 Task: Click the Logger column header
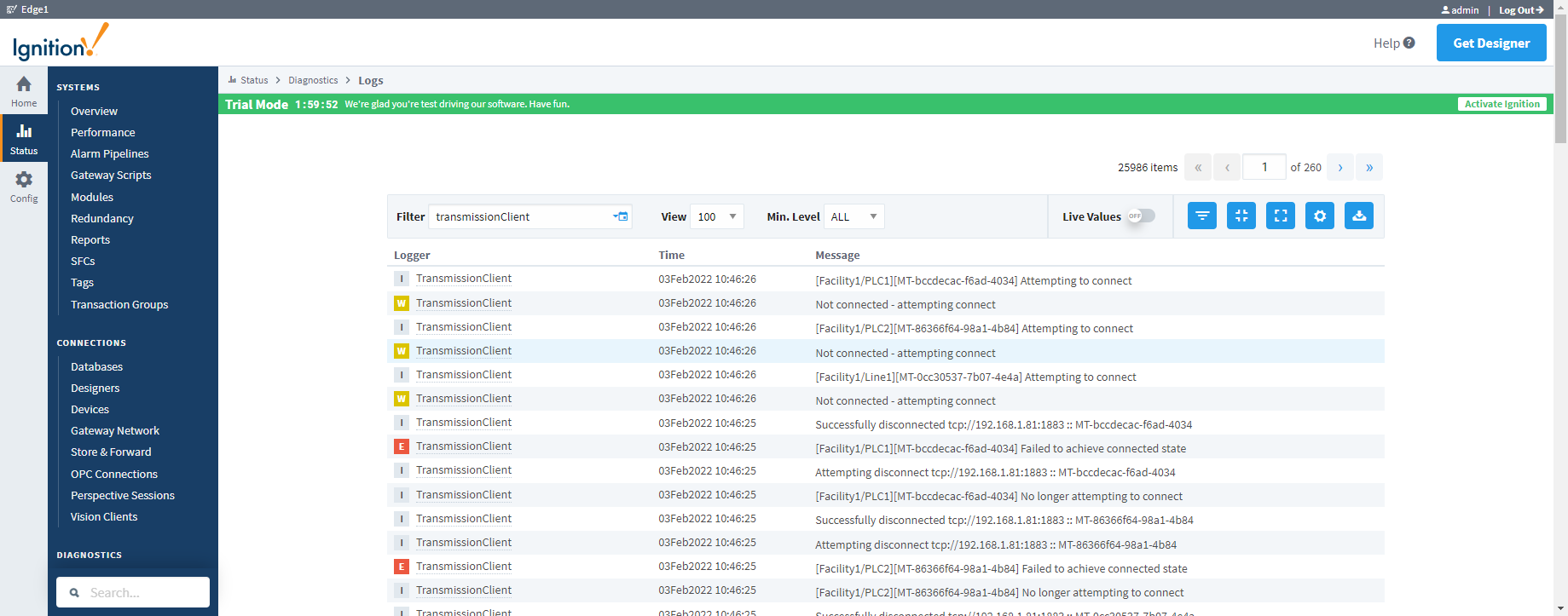click(412, 255)
